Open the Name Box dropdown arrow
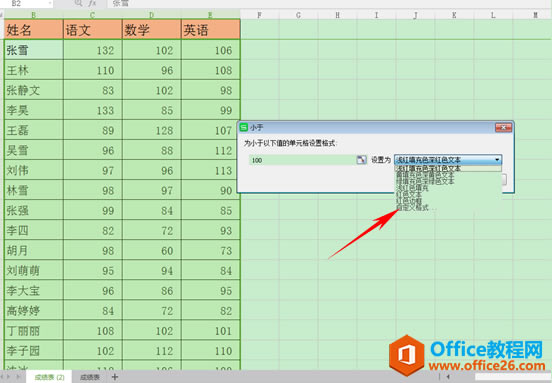Screen dimensions: 552x383 (x=50, y=4)
